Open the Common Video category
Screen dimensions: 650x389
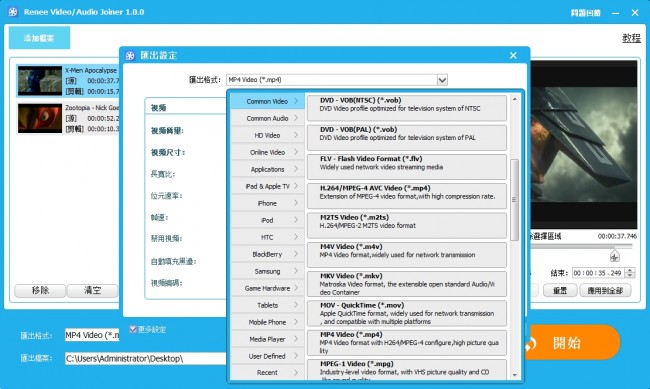267,101
